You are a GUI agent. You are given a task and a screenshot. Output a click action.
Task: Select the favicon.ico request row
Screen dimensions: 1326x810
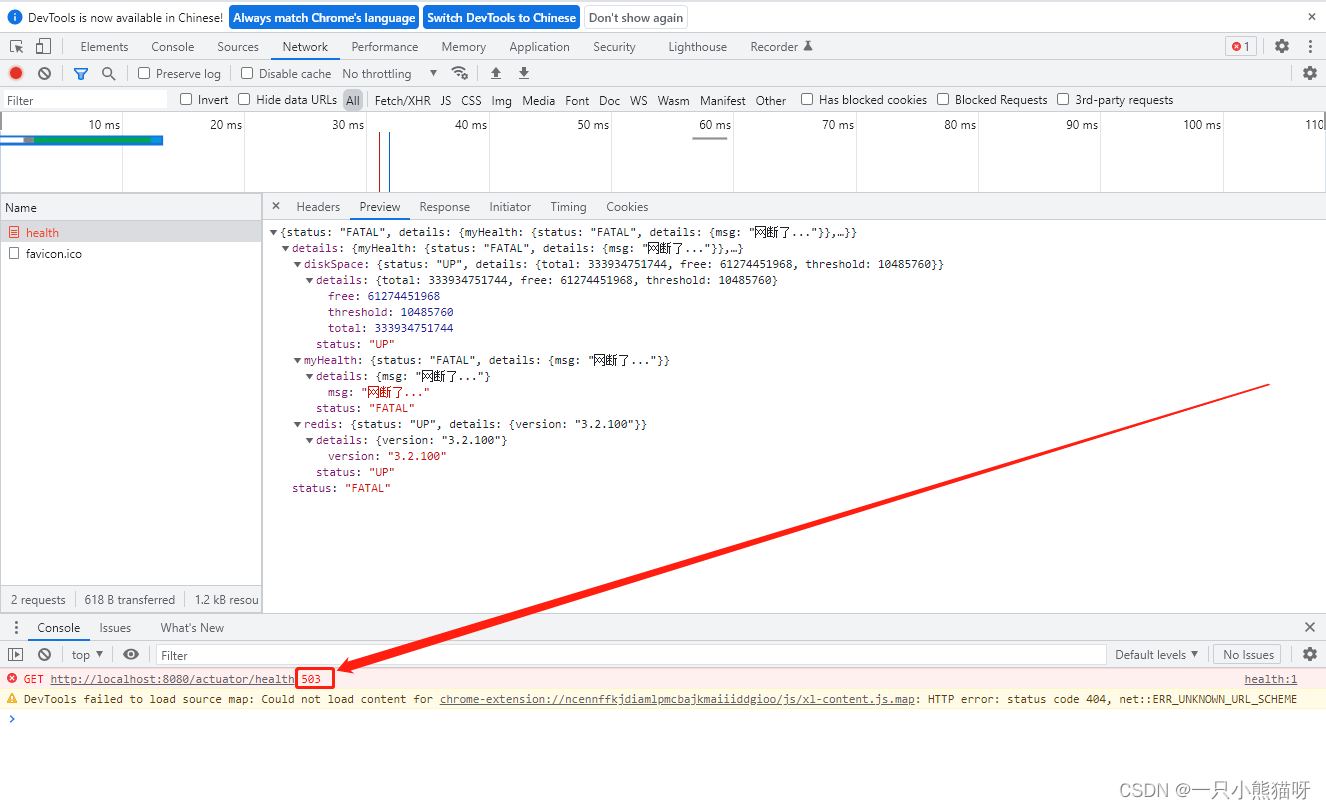click(x=131, y=253)
